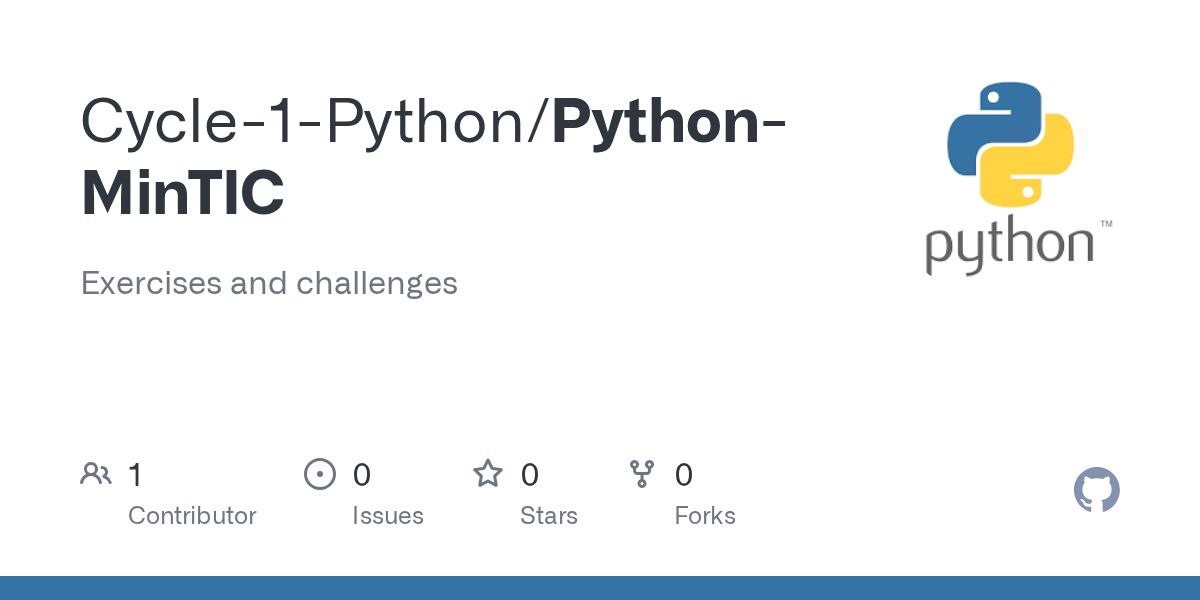Click the issues count 0
The width and height of the screenshot is (1200, 600).
362,475
